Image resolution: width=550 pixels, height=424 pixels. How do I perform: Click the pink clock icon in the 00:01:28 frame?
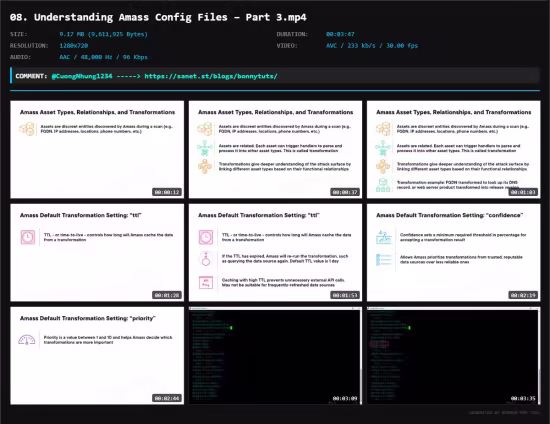click(28, 237)
